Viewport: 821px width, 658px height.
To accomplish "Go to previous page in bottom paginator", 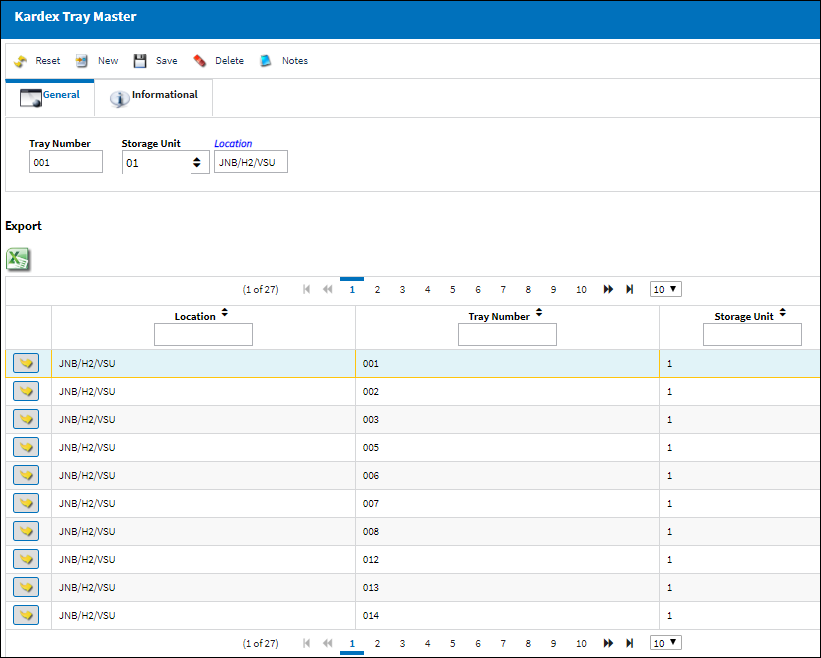I will tap(328, 643).
